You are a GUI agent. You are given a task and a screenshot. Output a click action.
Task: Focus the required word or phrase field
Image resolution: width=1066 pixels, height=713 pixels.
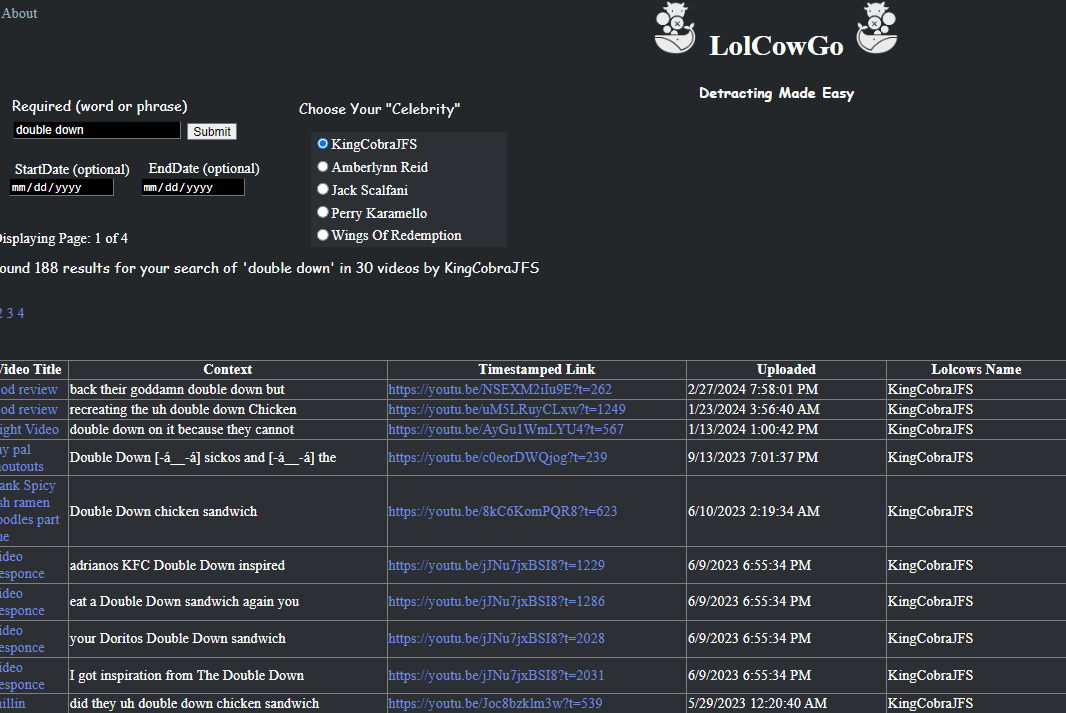click(x=97, y=130)
